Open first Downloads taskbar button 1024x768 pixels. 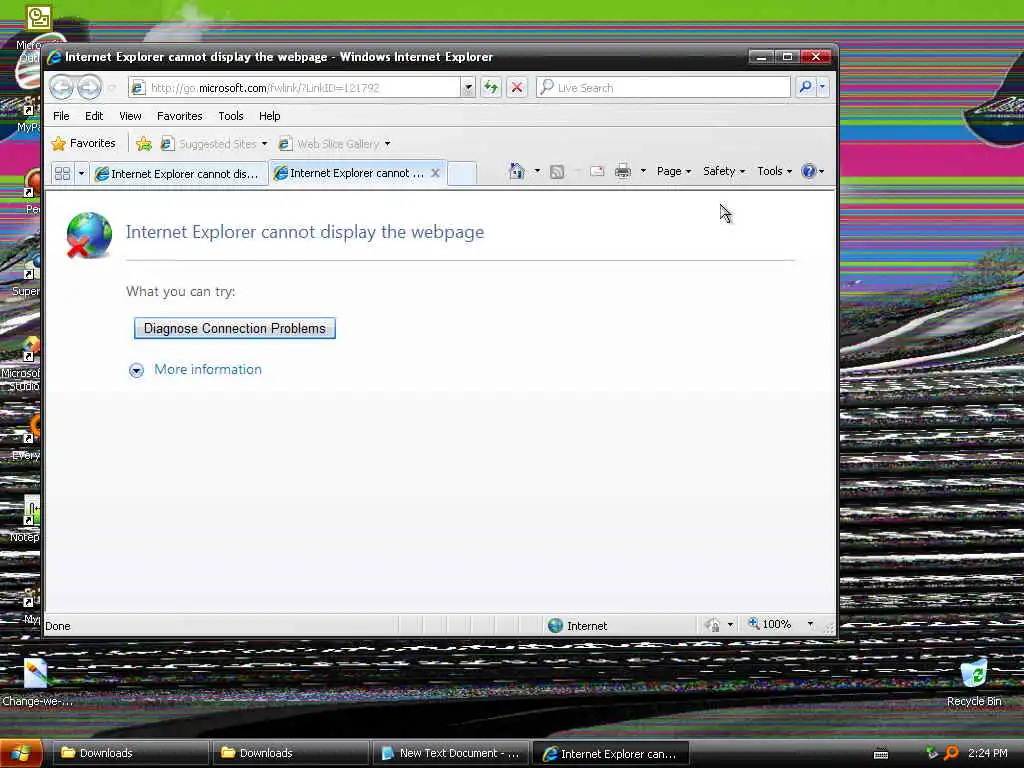(129, 753)
